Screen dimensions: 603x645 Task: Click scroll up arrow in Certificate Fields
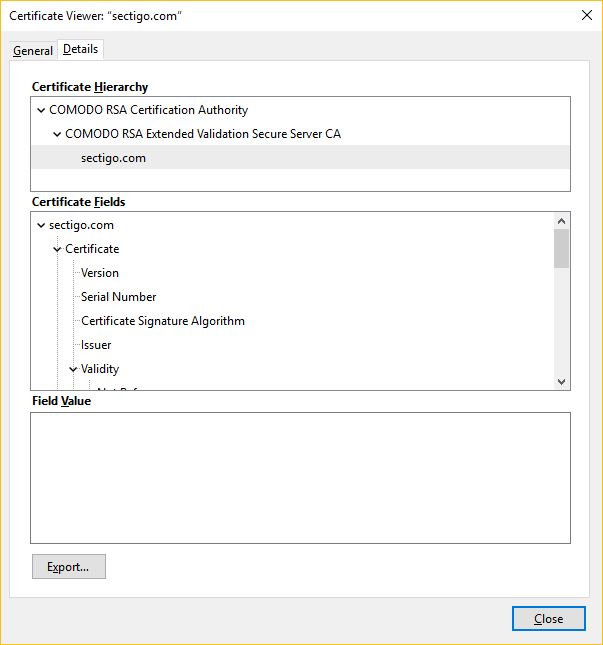(561, 221)
